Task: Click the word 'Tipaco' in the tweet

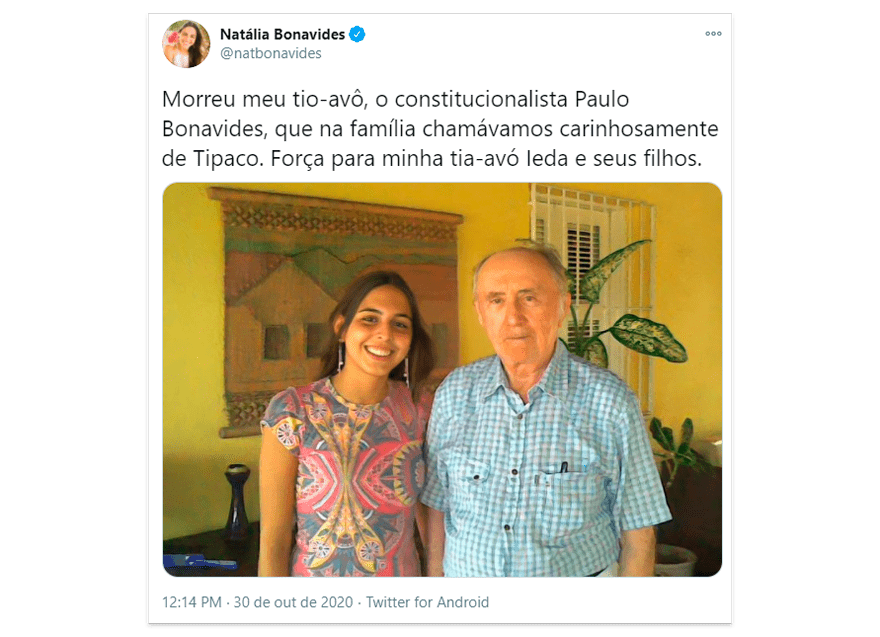Action: [228, 159]
